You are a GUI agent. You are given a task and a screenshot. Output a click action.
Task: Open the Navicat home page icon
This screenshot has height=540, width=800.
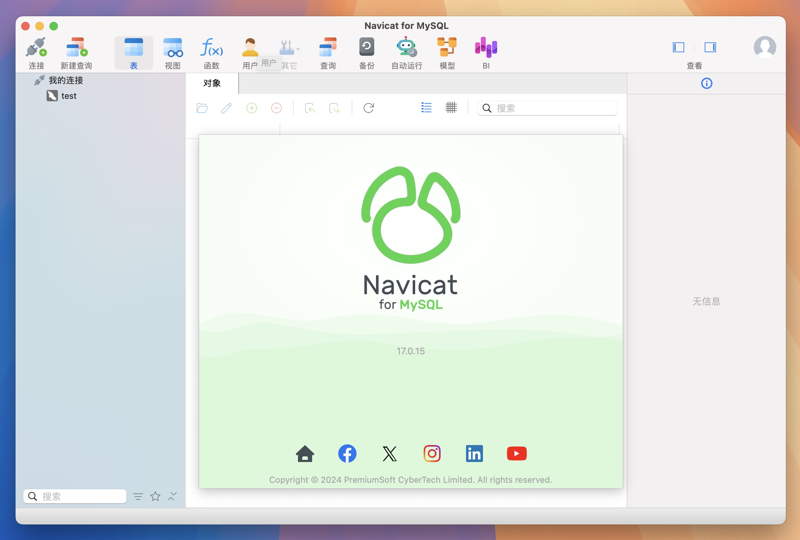click(x=305, y=453)
